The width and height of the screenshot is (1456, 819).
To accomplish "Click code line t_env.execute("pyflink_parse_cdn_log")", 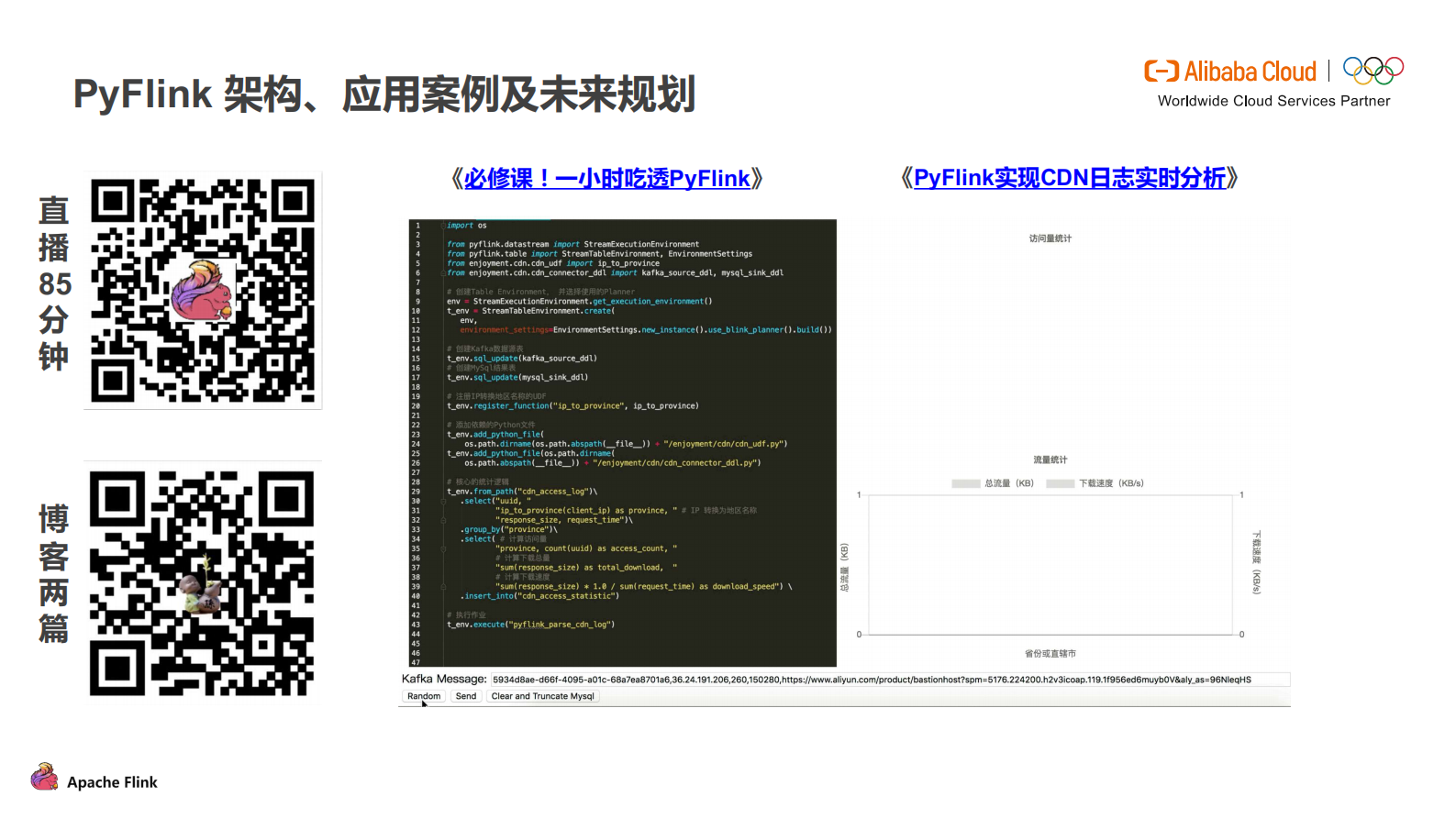I will tap(530, 625).
